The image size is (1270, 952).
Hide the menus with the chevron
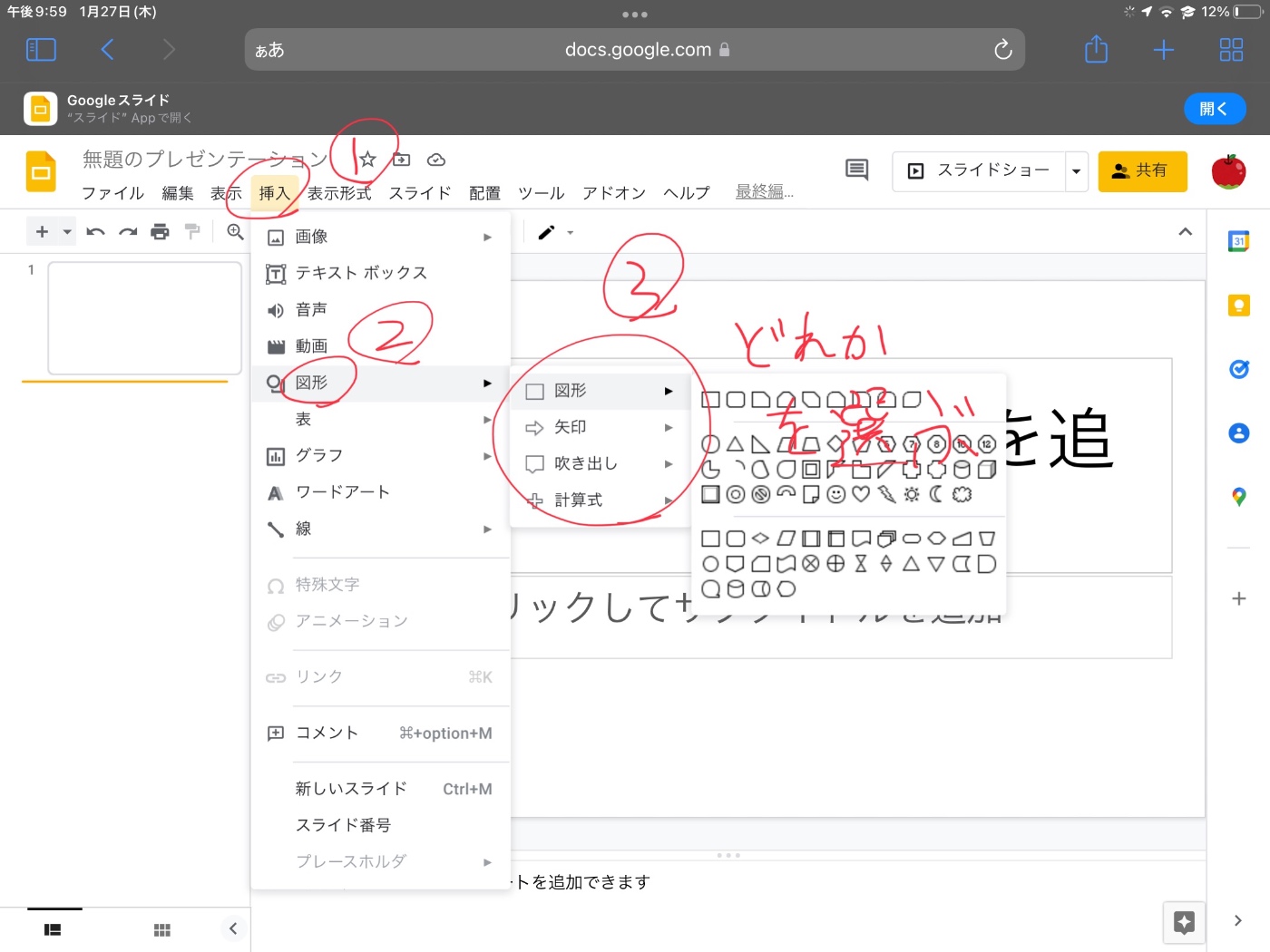[x=1185, y=232]
